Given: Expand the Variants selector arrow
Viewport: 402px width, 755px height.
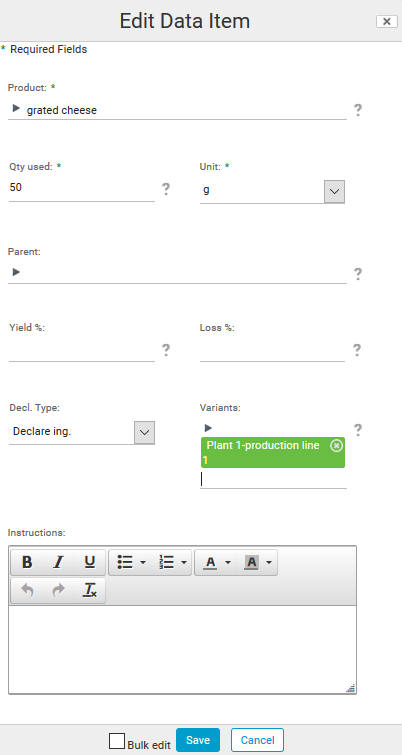Looking at the screenshot, I should click(208, 428).
